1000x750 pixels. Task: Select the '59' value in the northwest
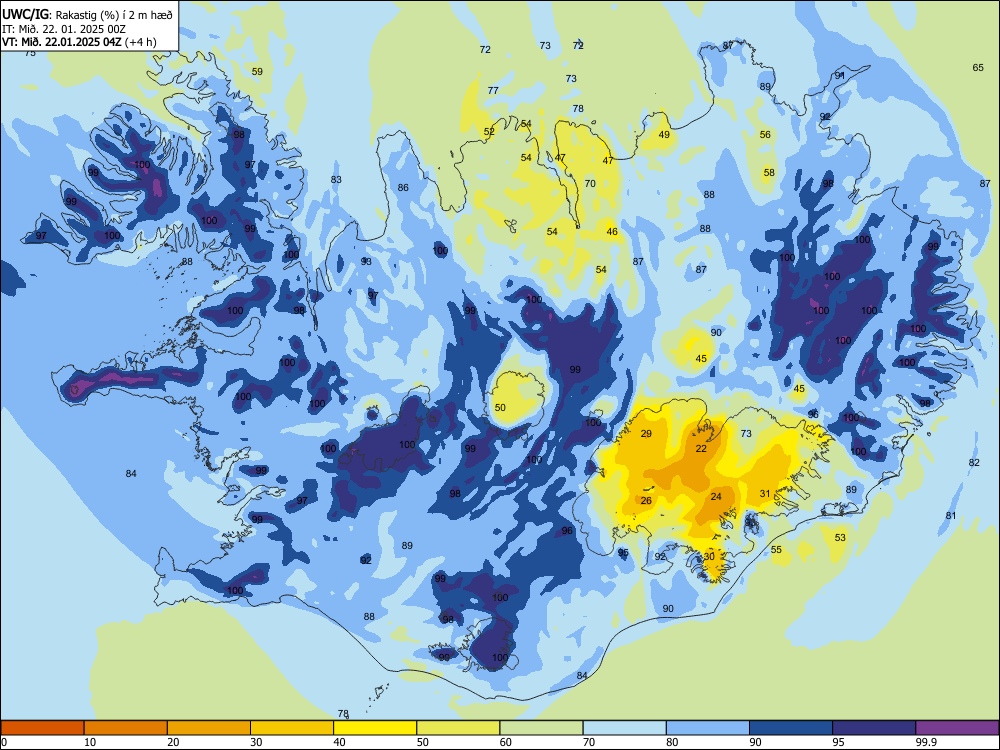(257, 71)
